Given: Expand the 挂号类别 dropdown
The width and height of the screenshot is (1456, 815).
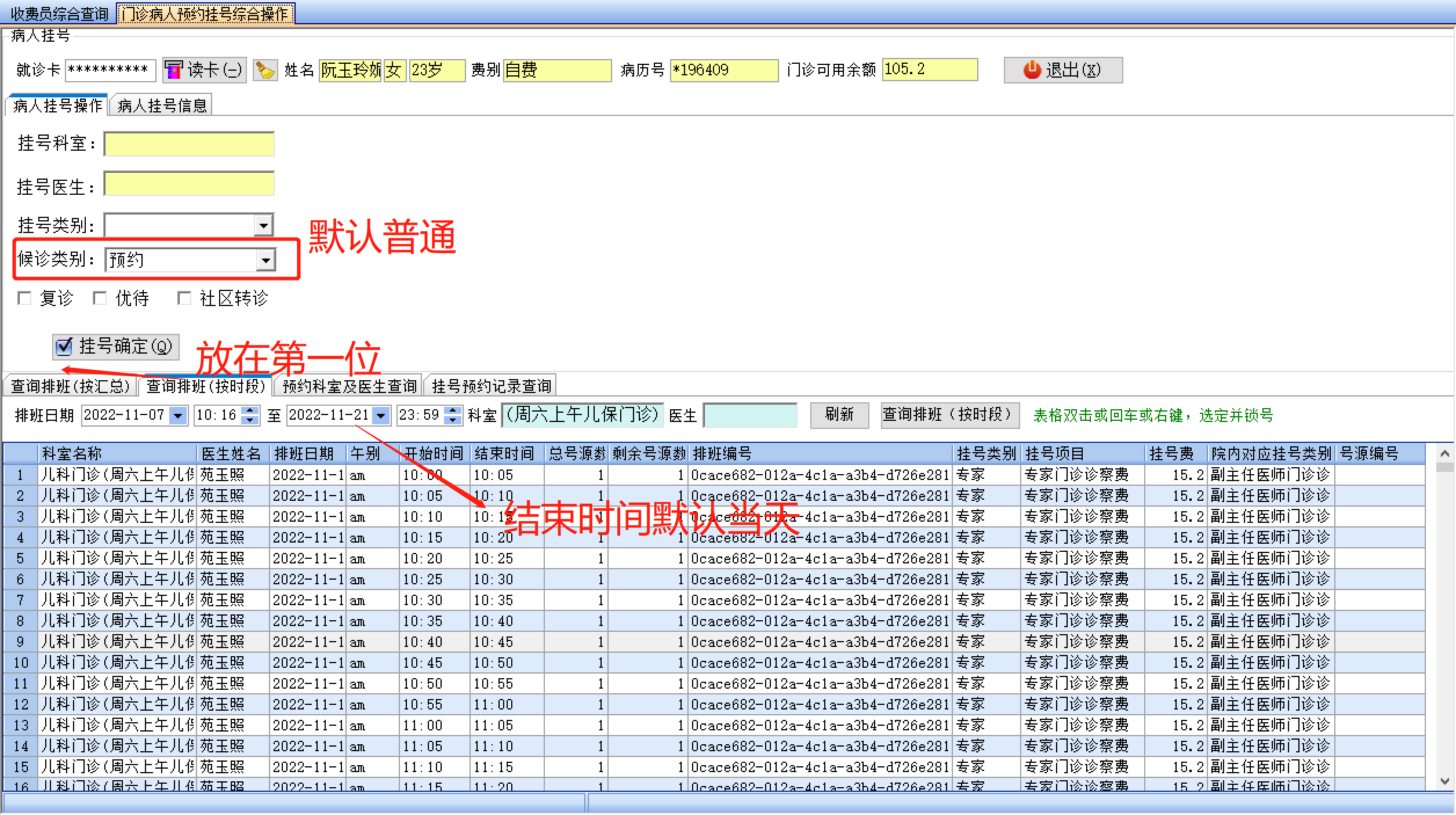Looking at the screenshot, I should (x=263, y=225).
